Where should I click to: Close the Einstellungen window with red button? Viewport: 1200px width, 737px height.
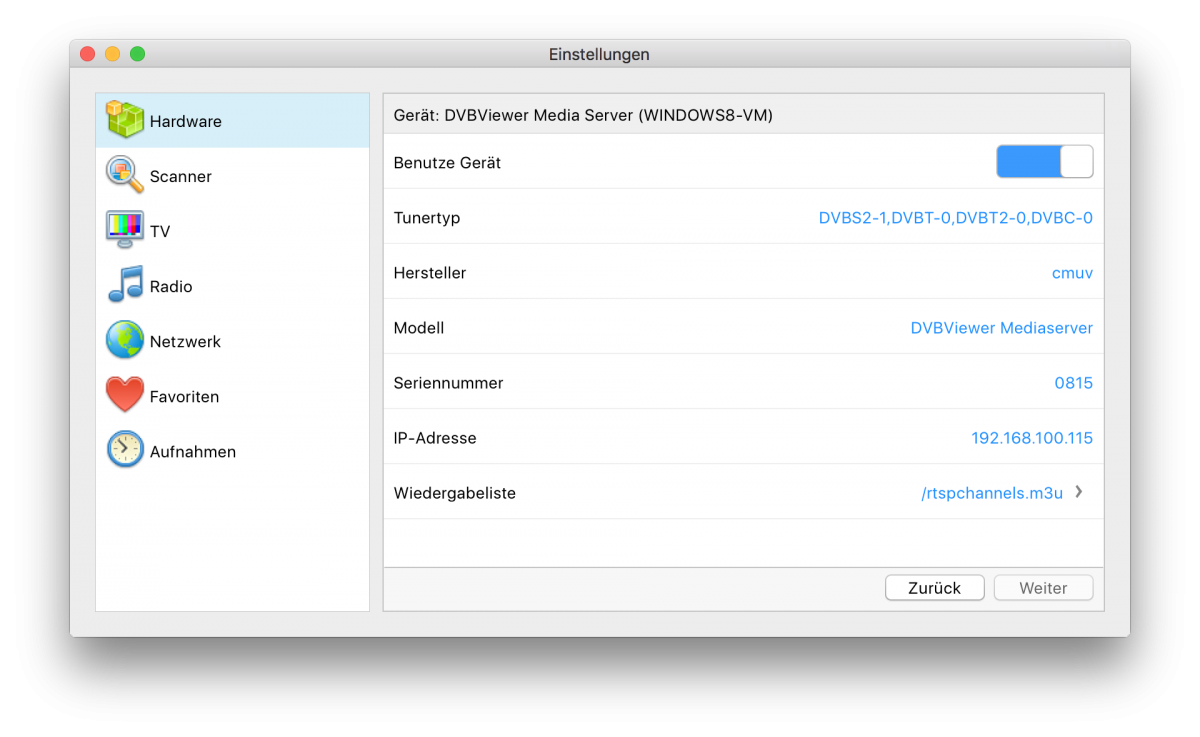[x=88, y=54]
